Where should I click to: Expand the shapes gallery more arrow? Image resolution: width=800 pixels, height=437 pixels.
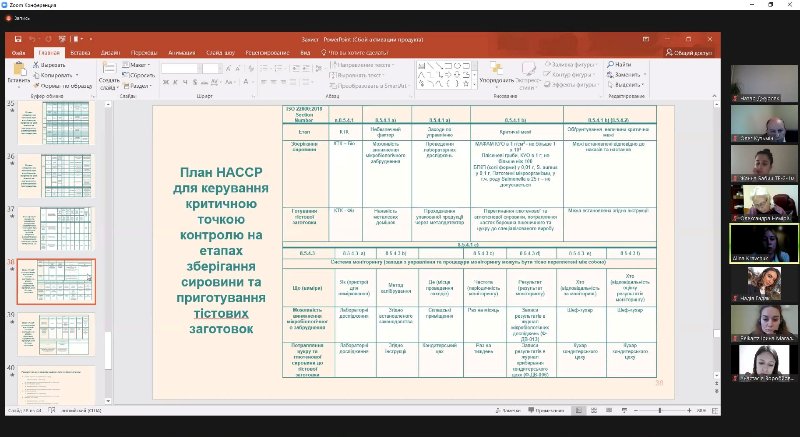tap(475, 84)
